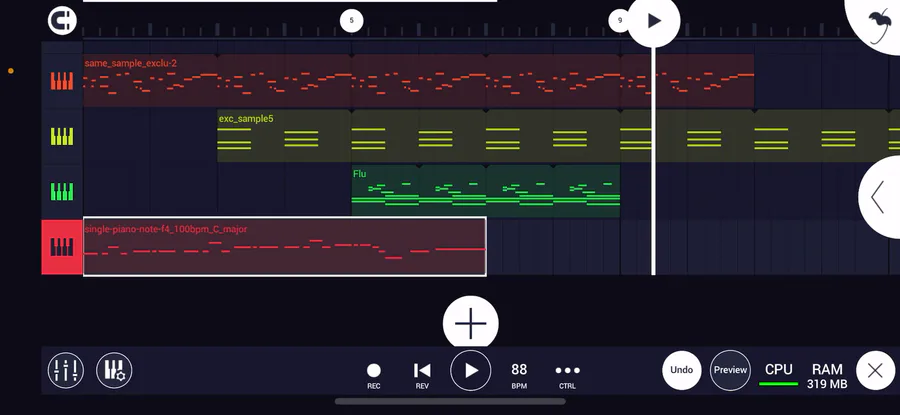Select the orange same_sample_exclu-2 track header
This screenshot has width=900, height=415.
[x=62, y=81]
